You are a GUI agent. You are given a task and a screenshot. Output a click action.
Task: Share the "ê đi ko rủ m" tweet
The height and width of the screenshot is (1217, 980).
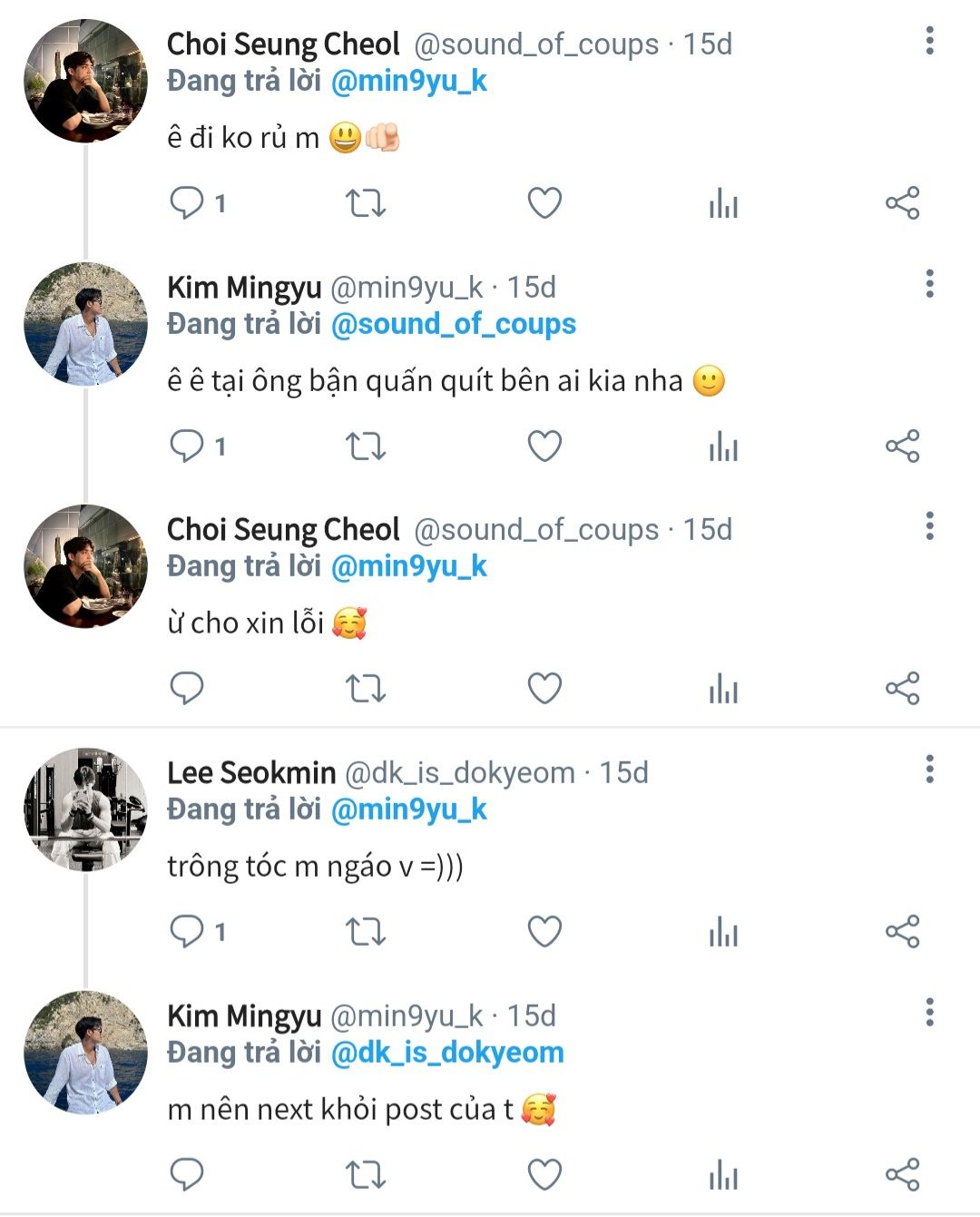[902, 203]
